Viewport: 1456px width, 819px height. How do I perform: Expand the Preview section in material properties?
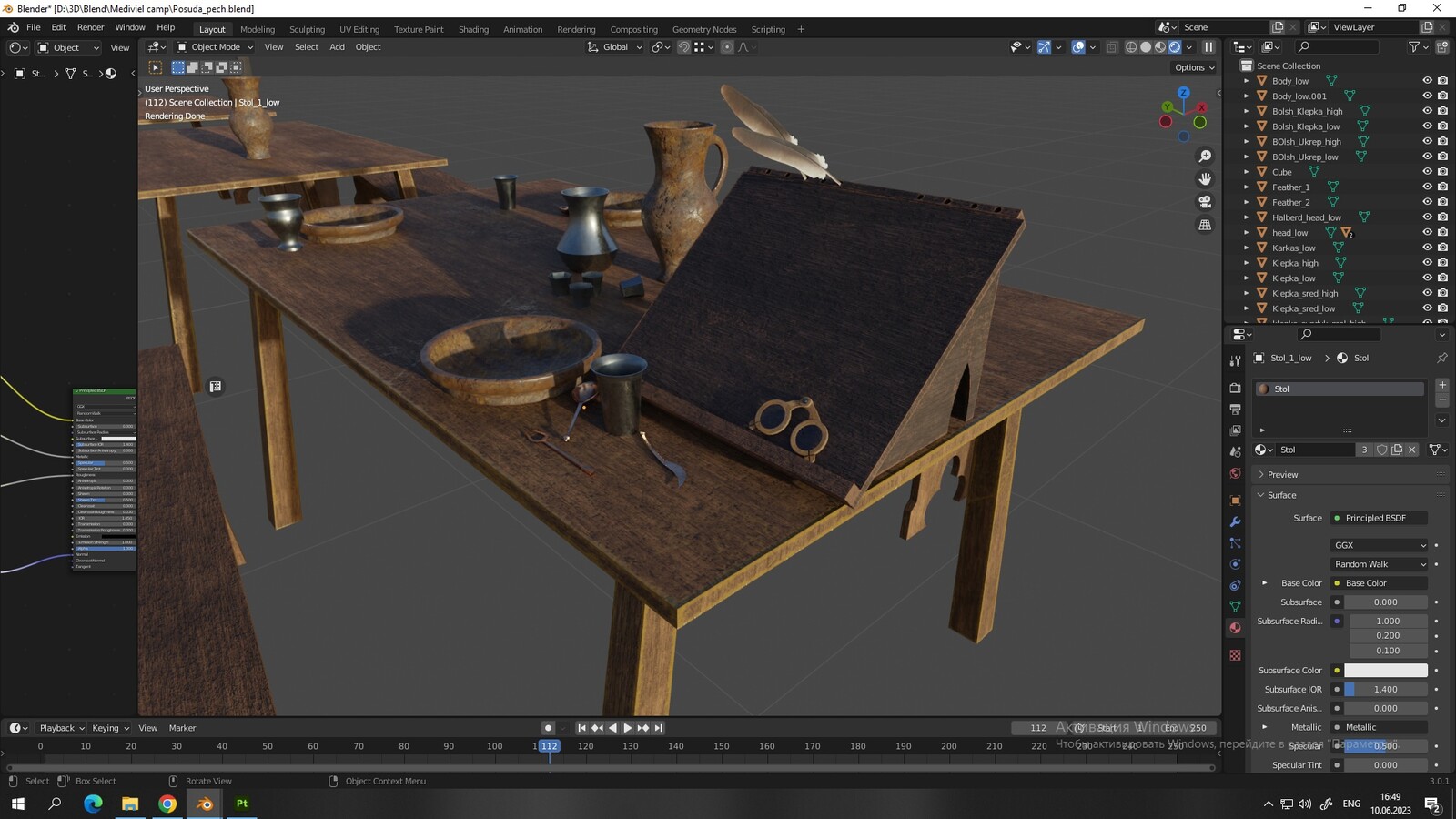[x=1281, y=474]
